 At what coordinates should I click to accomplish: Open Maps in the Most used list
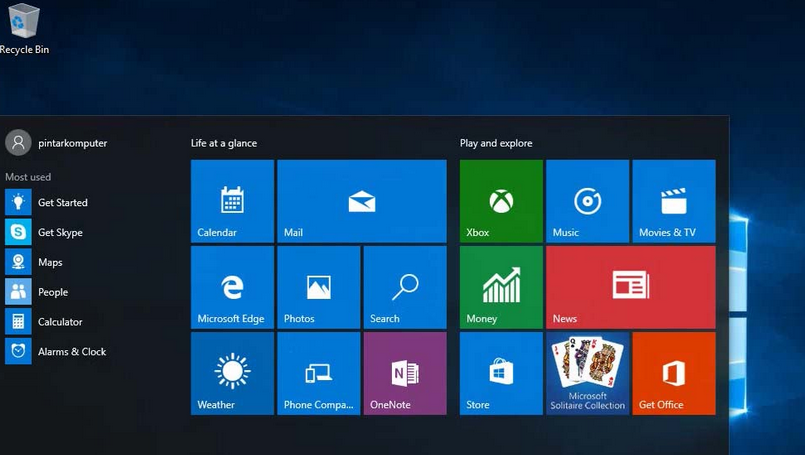(56, 262)
